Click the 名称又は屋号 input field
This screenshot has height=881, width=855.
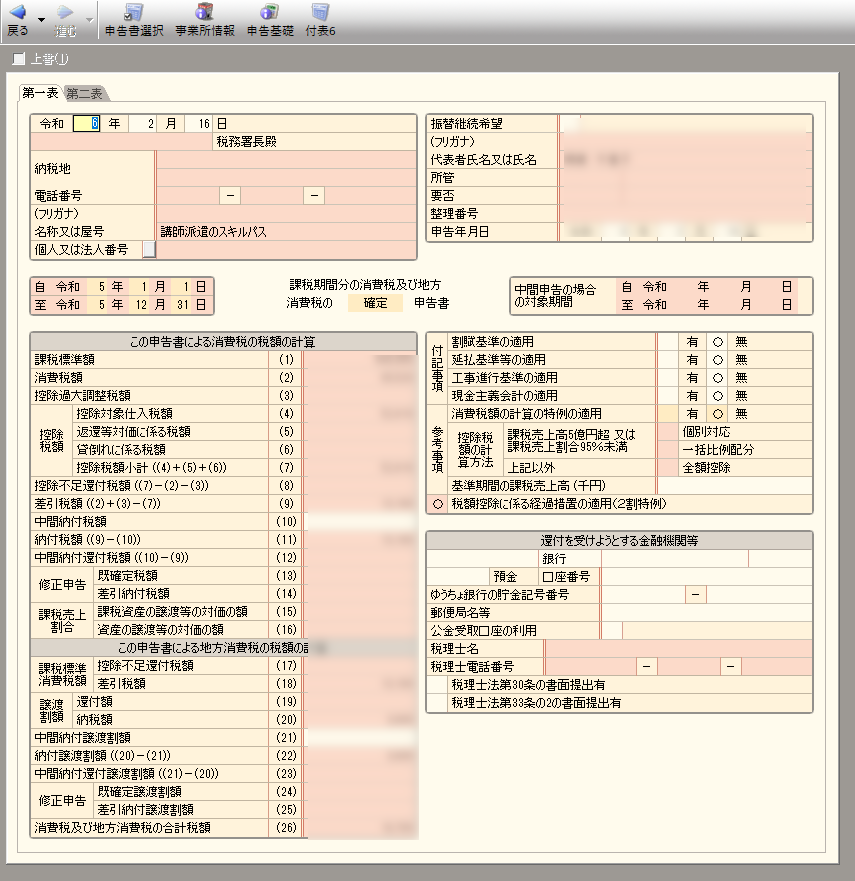point(284,231)
